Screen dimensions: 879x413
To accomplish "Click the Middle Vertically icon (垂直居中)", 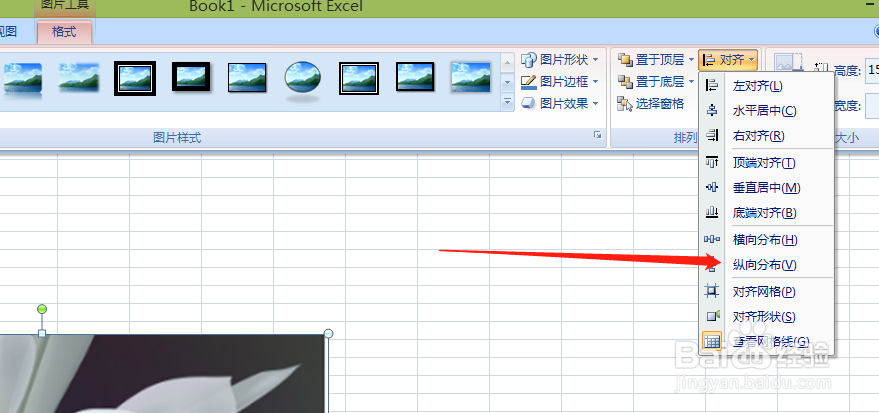I will 712,188.
